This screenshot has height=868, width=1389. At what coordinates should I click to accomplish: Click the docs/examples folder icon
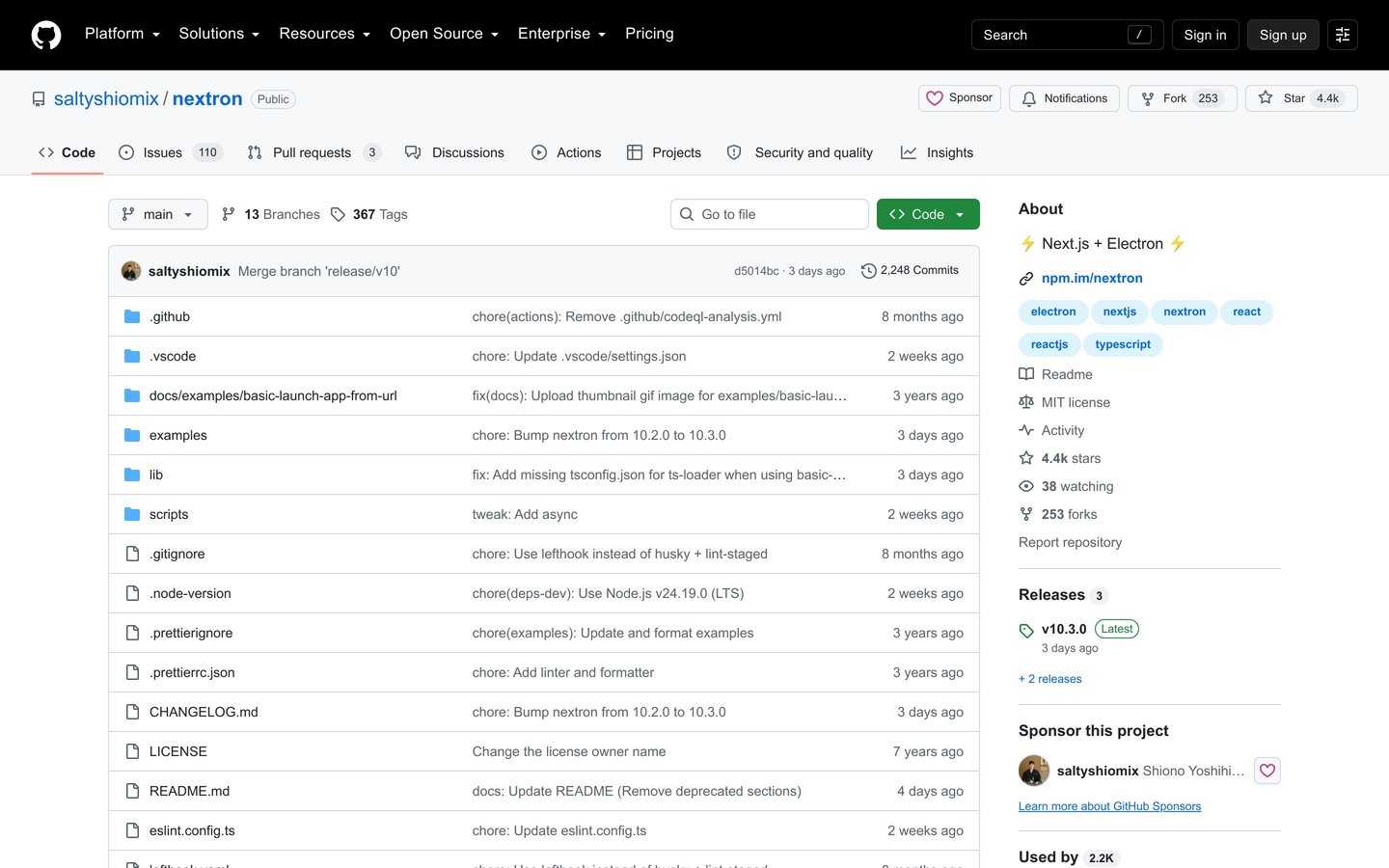tap(132, 395)
